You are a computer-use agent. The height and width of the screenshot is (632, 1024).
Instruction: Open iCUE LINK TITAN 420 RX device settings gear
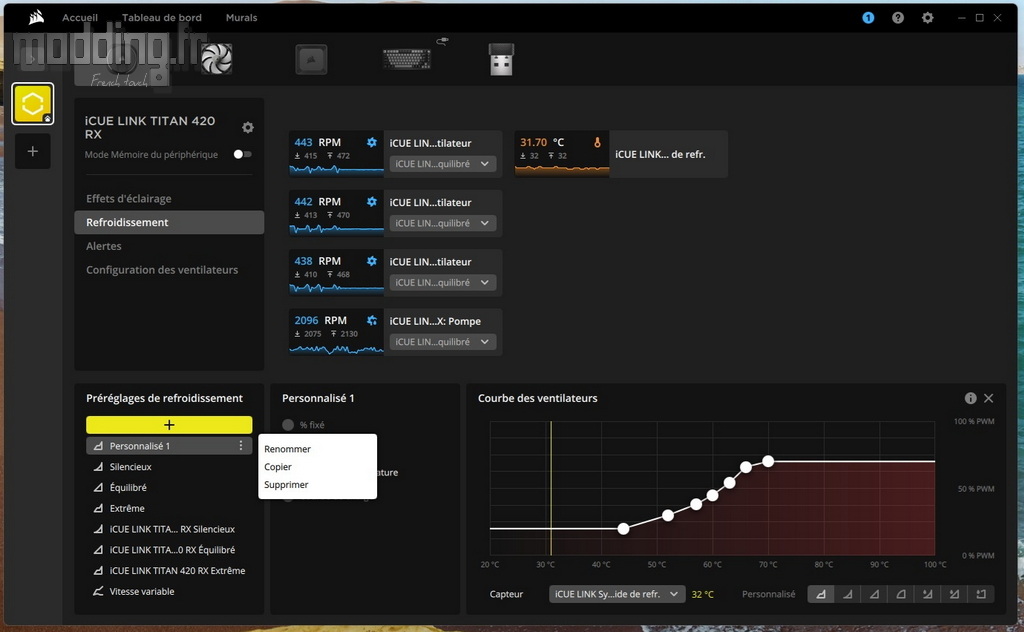[x=248, y=127]
